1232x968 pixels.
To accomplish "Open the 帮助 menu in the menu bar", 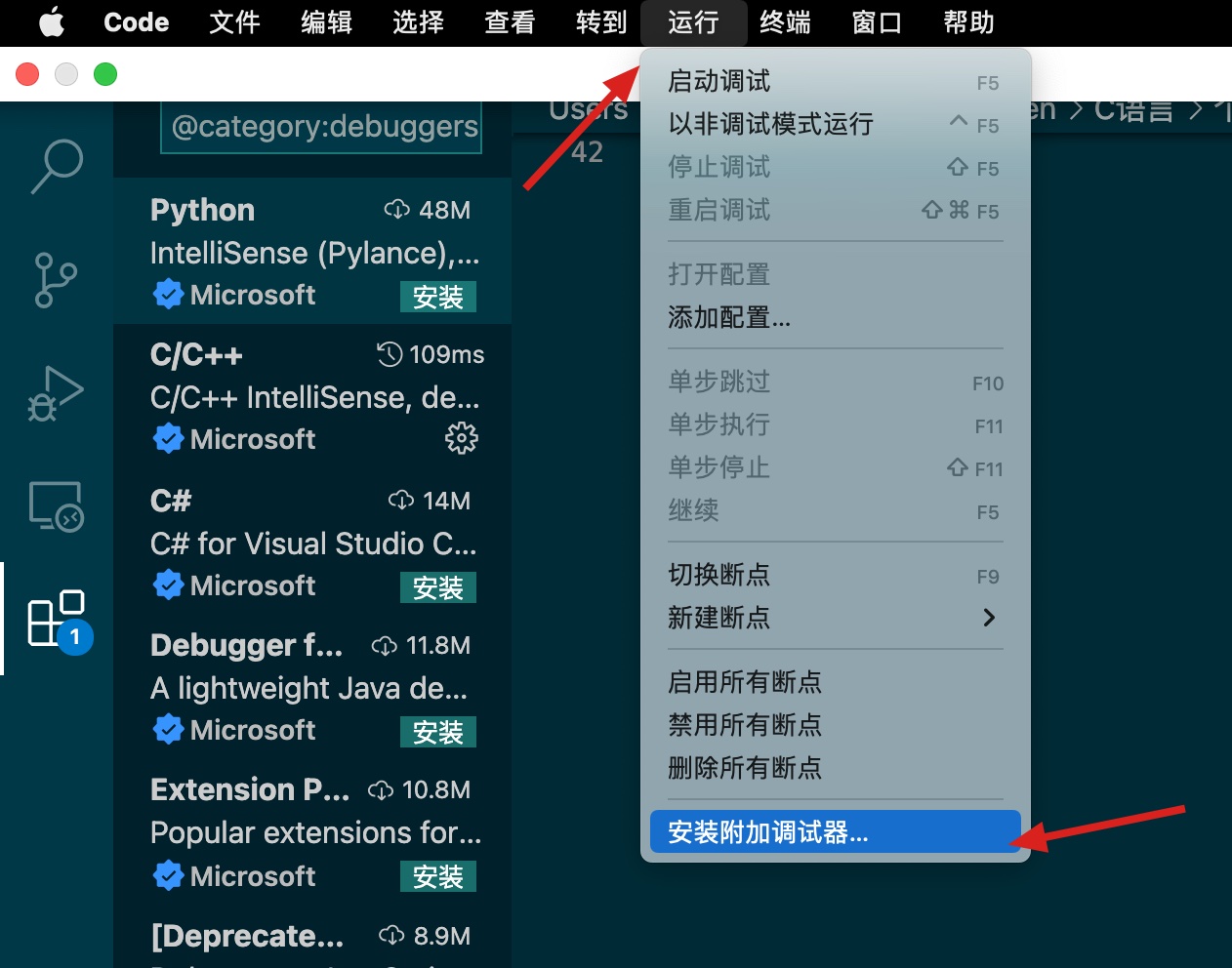I will coord(968,22).
